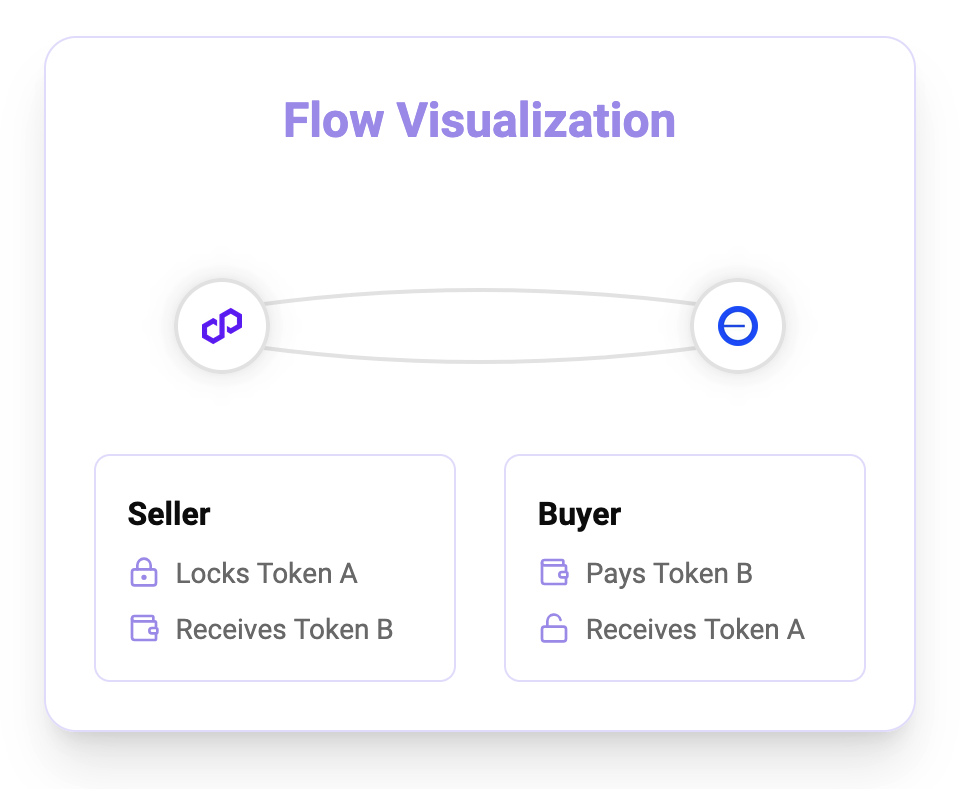Viewport: 967px width, 789px height.
Task: Click the lock icon beside Locks Token A
Action: coord(144,572)
